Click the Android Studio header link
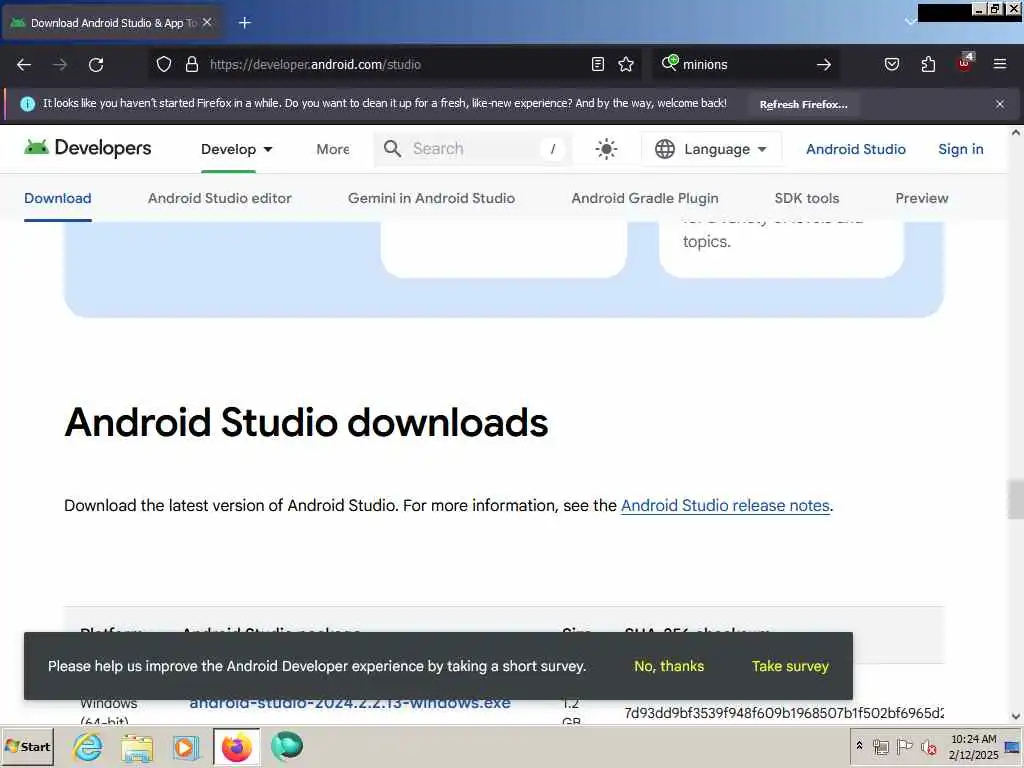The height and width of the screenshot is (768, 1024). (x=856, y=149)
